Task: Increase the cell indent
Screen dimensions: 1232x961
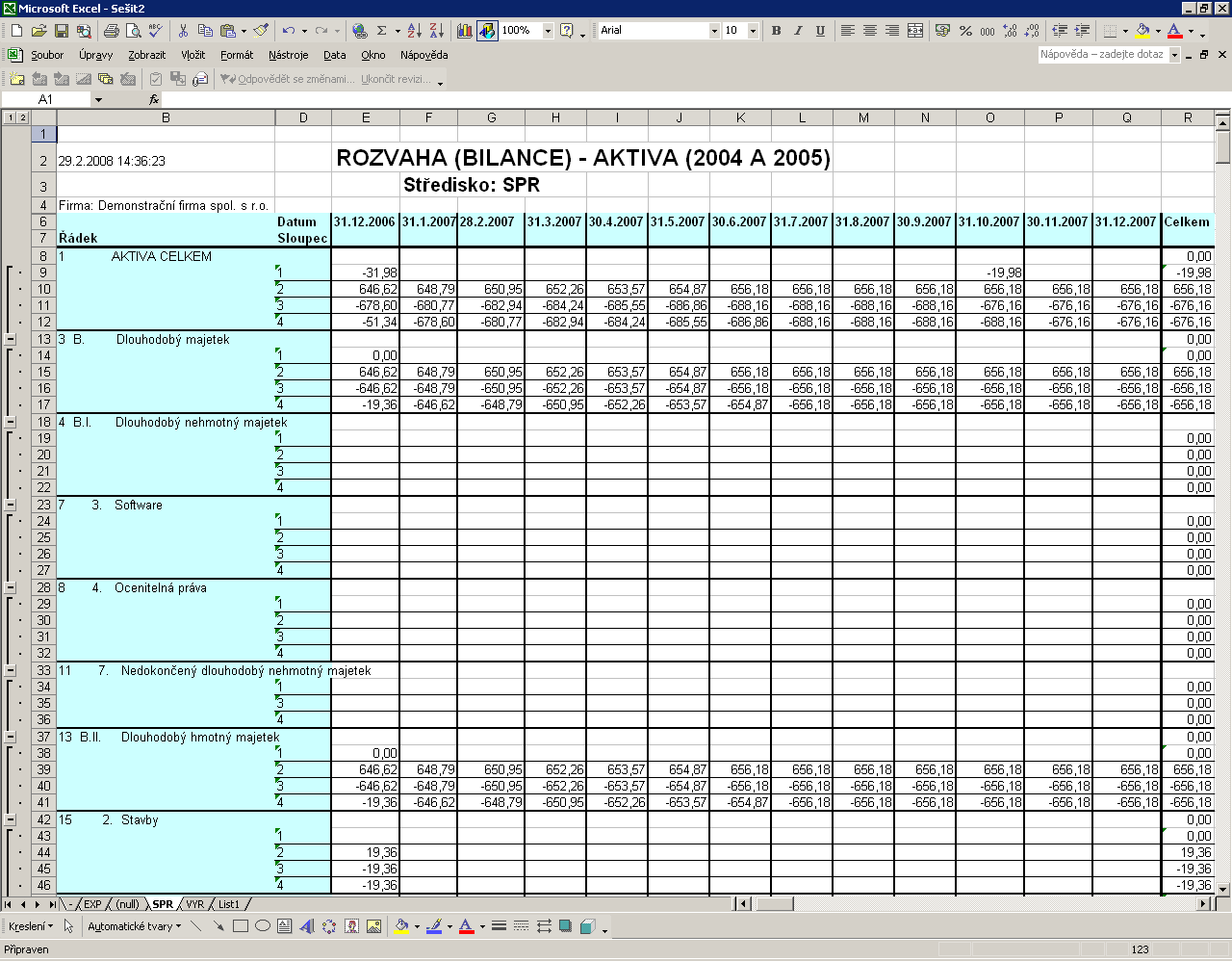Action: click(1083, 31)
